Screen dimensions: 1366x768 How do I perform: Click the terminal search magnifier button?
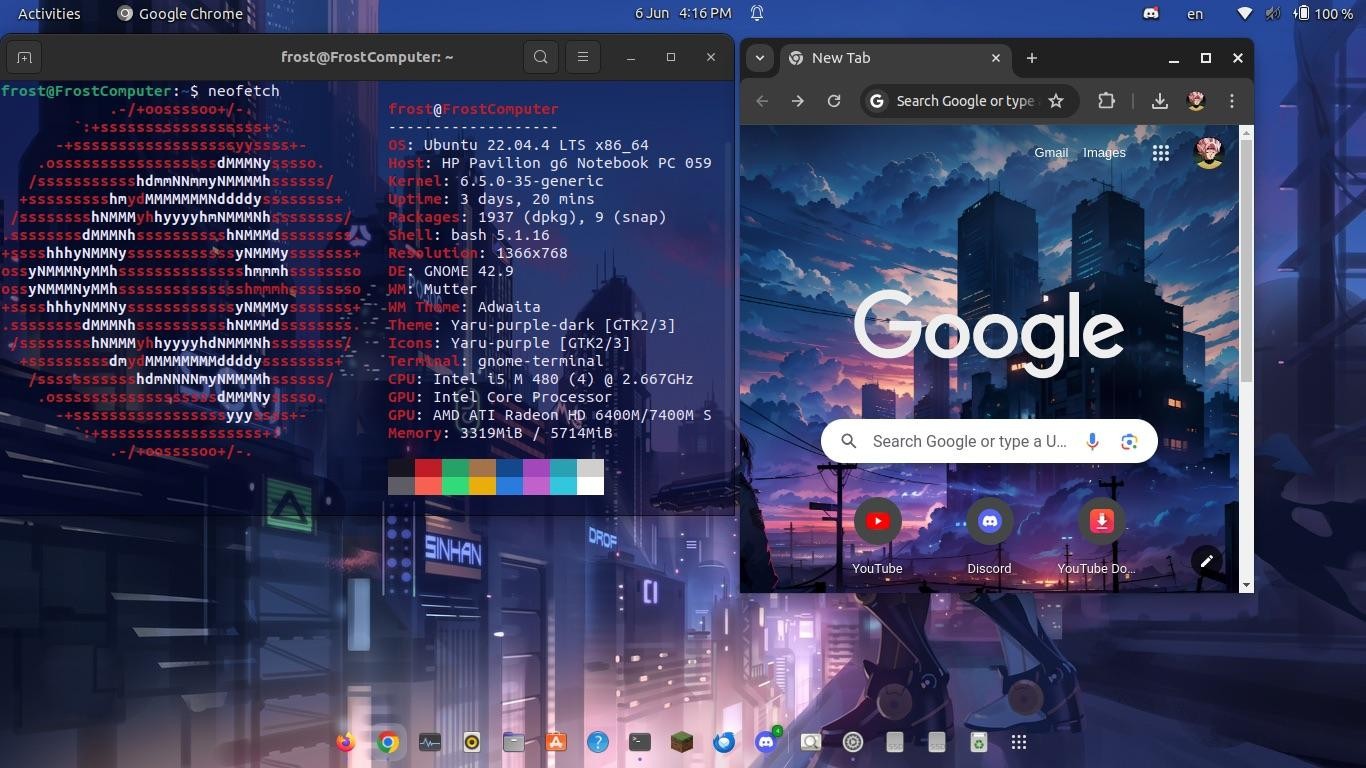pyautogui.click(x=541, y=57)
